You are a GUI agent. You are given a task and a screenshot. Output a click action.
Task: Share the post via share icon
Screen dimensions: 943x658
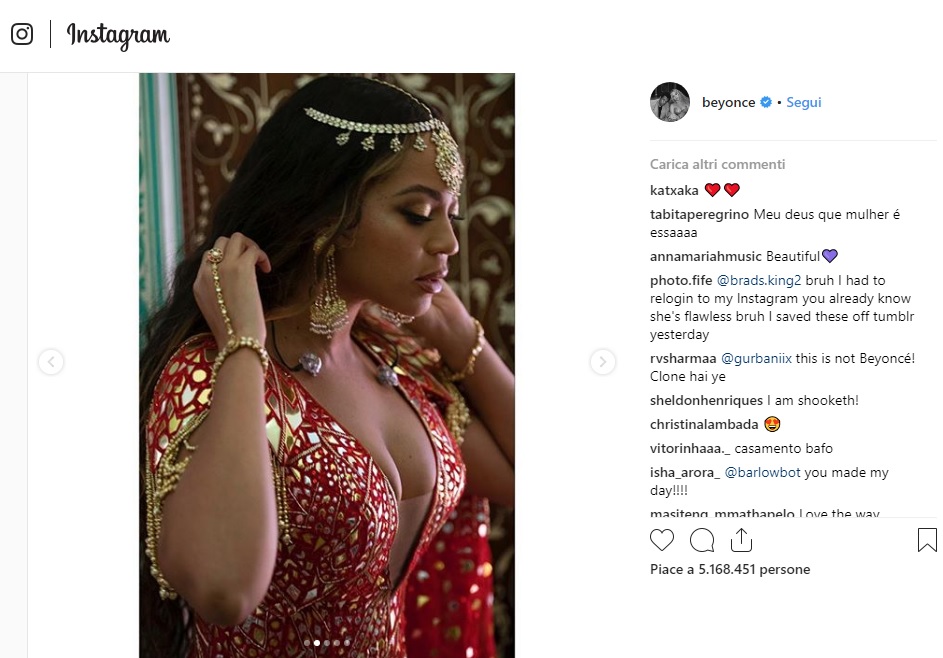(x=741, y=541)
